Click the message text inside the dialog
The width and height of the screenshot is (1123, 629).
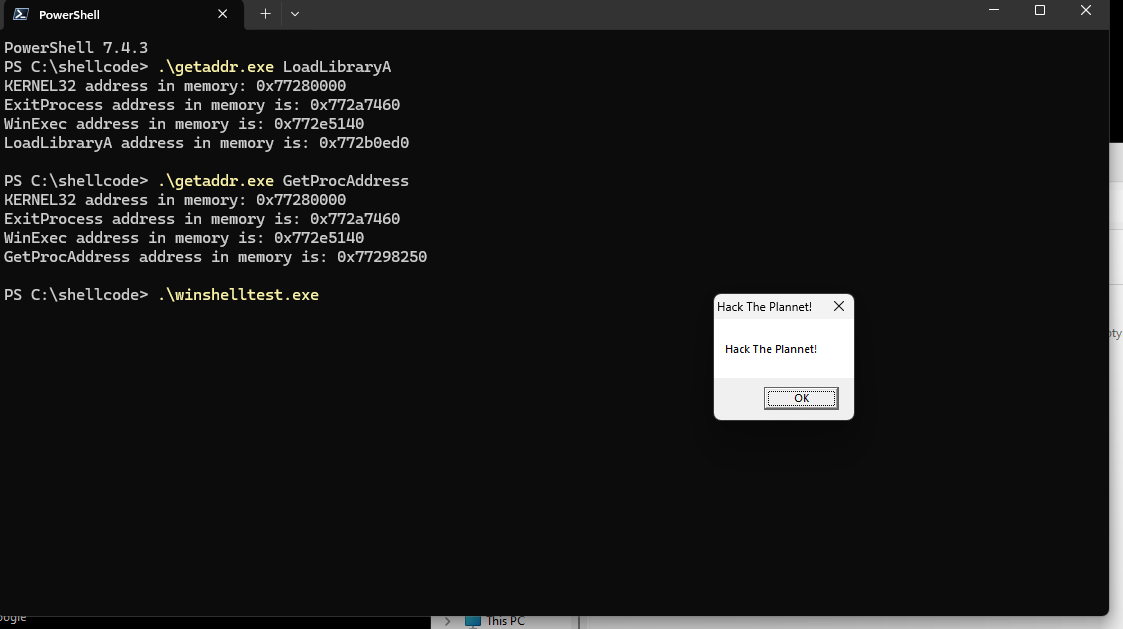pyautogui.click(x=770, y=349)
